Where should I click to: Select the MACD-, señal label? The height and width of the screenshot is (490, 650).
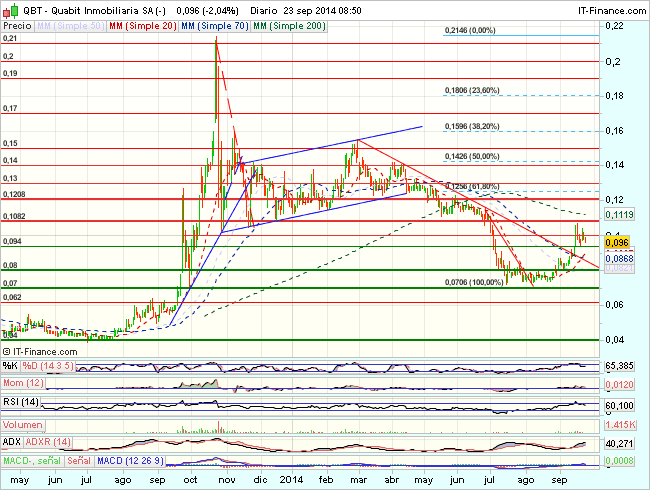point(32,461)
